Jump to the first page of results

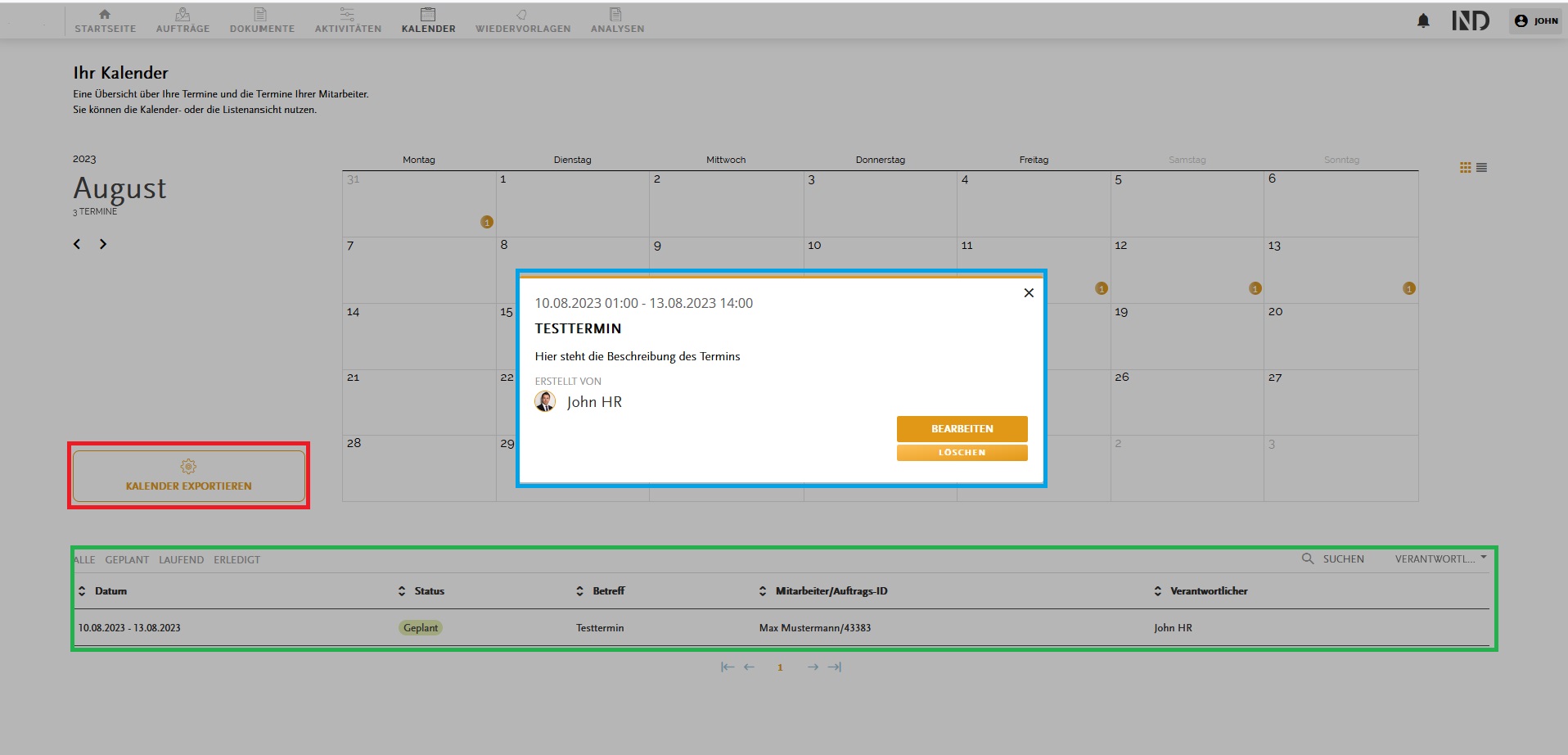click(x=727, y=667)
